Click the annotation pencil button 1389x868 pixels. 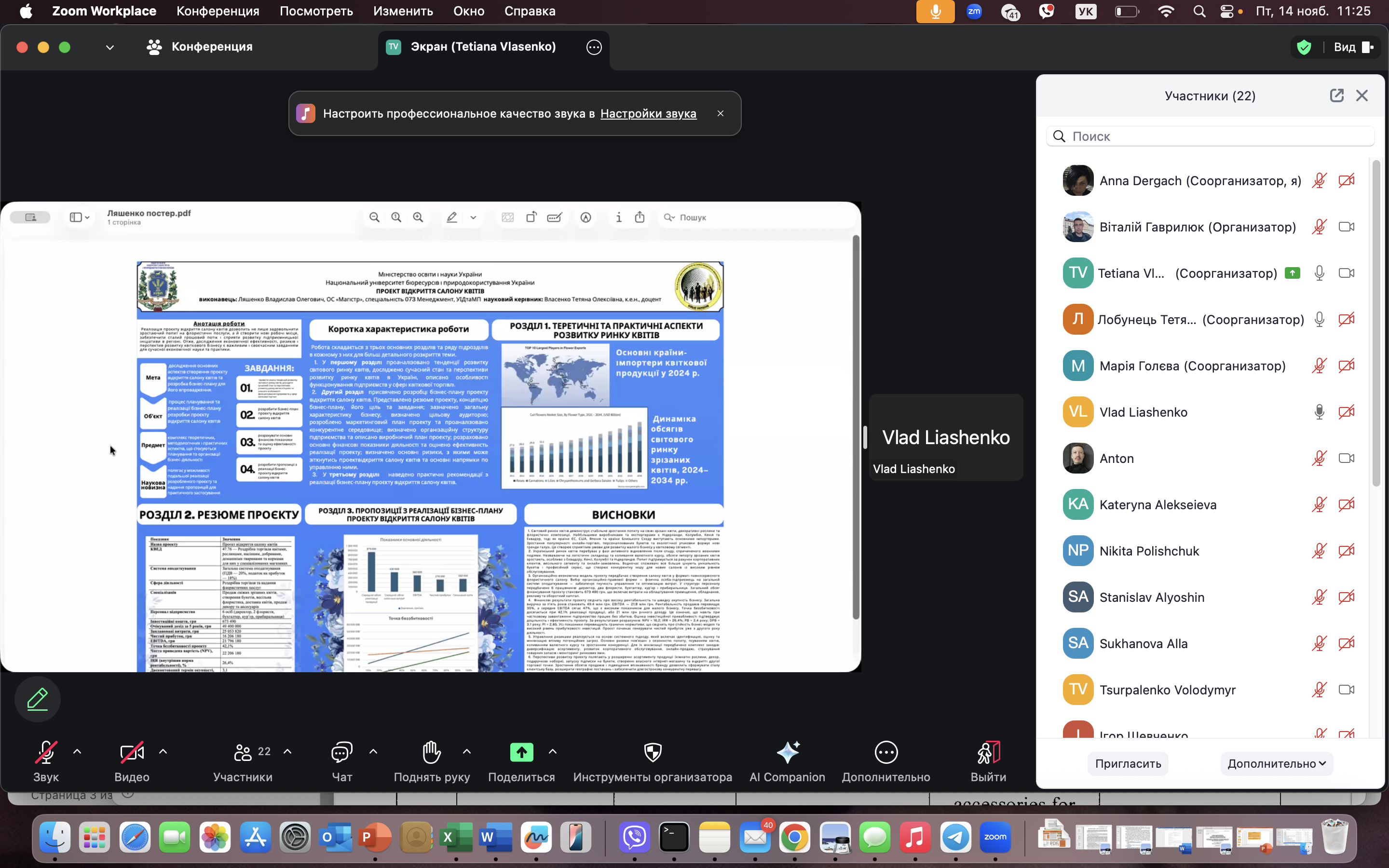(38, 699)
